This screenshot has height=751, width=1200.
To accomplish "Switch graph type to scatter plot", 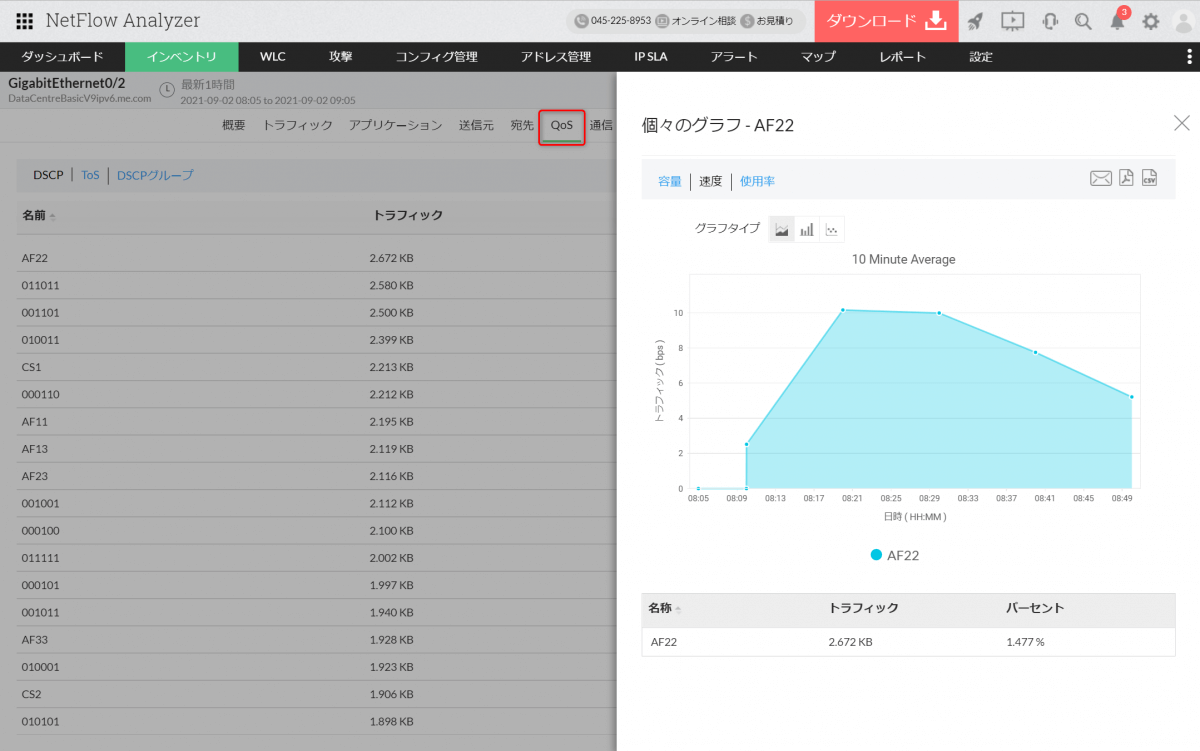I will click(831, 230).
